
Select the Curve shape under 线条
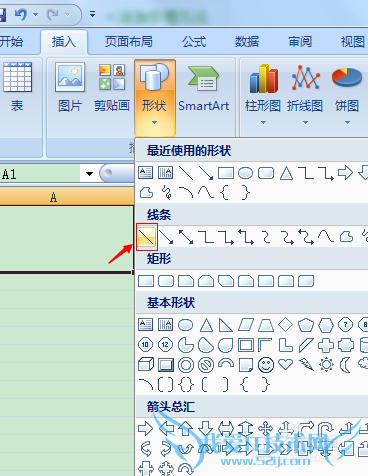tap(326, 236)
